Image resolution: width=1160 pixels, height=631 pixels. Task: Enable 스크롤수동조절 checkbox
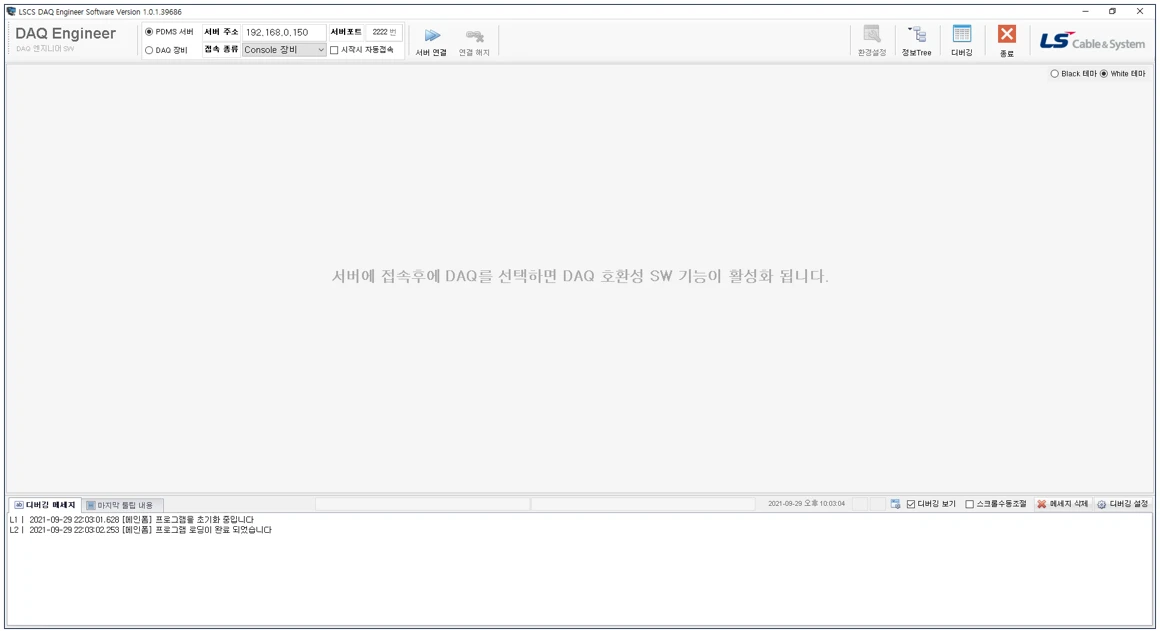tap(969, 504)
